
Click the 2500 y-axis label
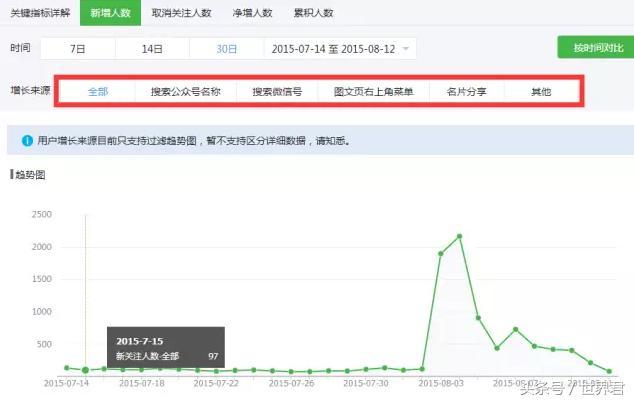(x=42, y=214)
